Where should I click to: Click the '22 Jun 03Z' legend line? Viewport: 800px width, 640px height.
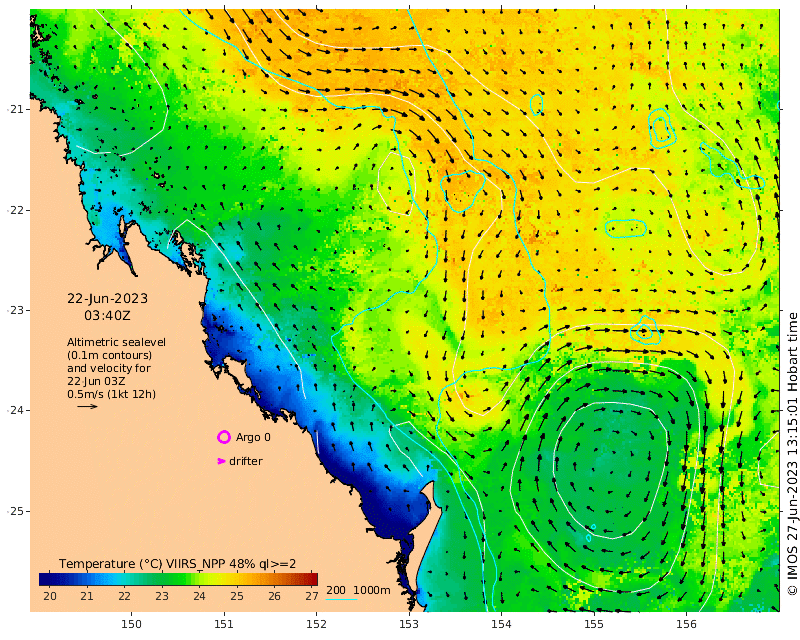click(96, 381)
